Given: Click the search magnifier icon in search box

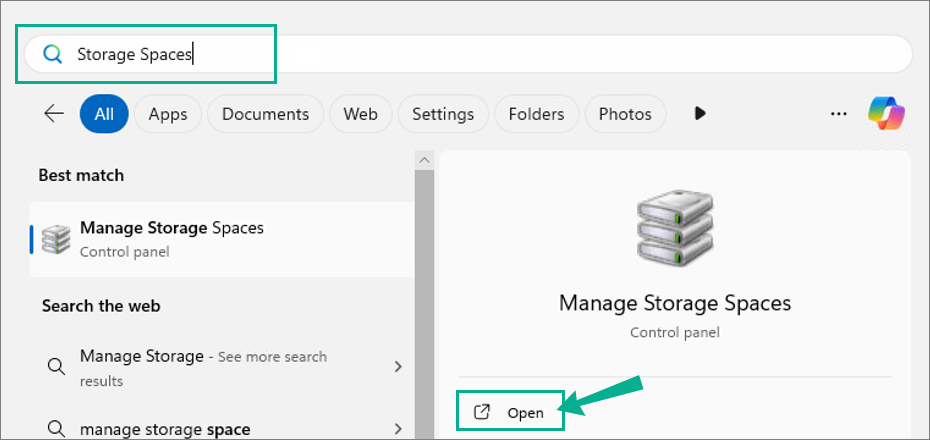Looking at the screenshot, I should (x=52, y=55).
